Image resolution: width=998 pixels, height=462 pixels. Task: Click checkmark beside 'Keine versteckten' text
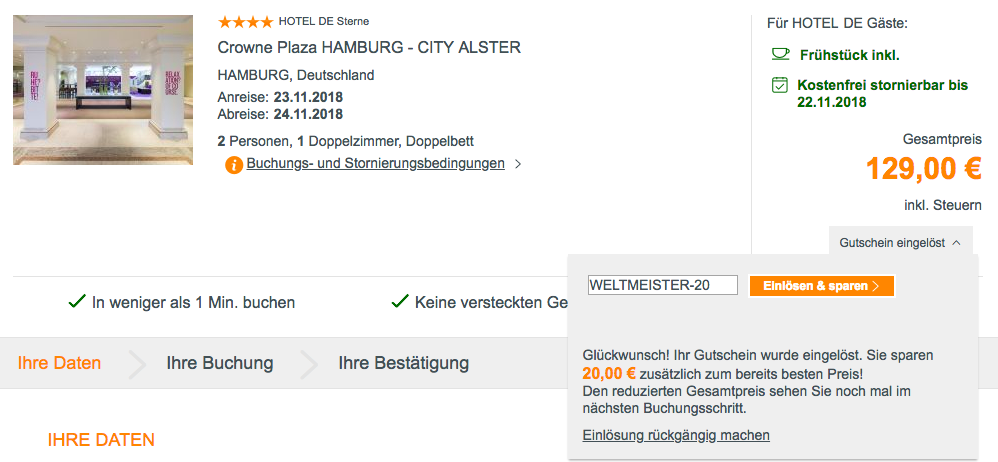click(400, 301)
